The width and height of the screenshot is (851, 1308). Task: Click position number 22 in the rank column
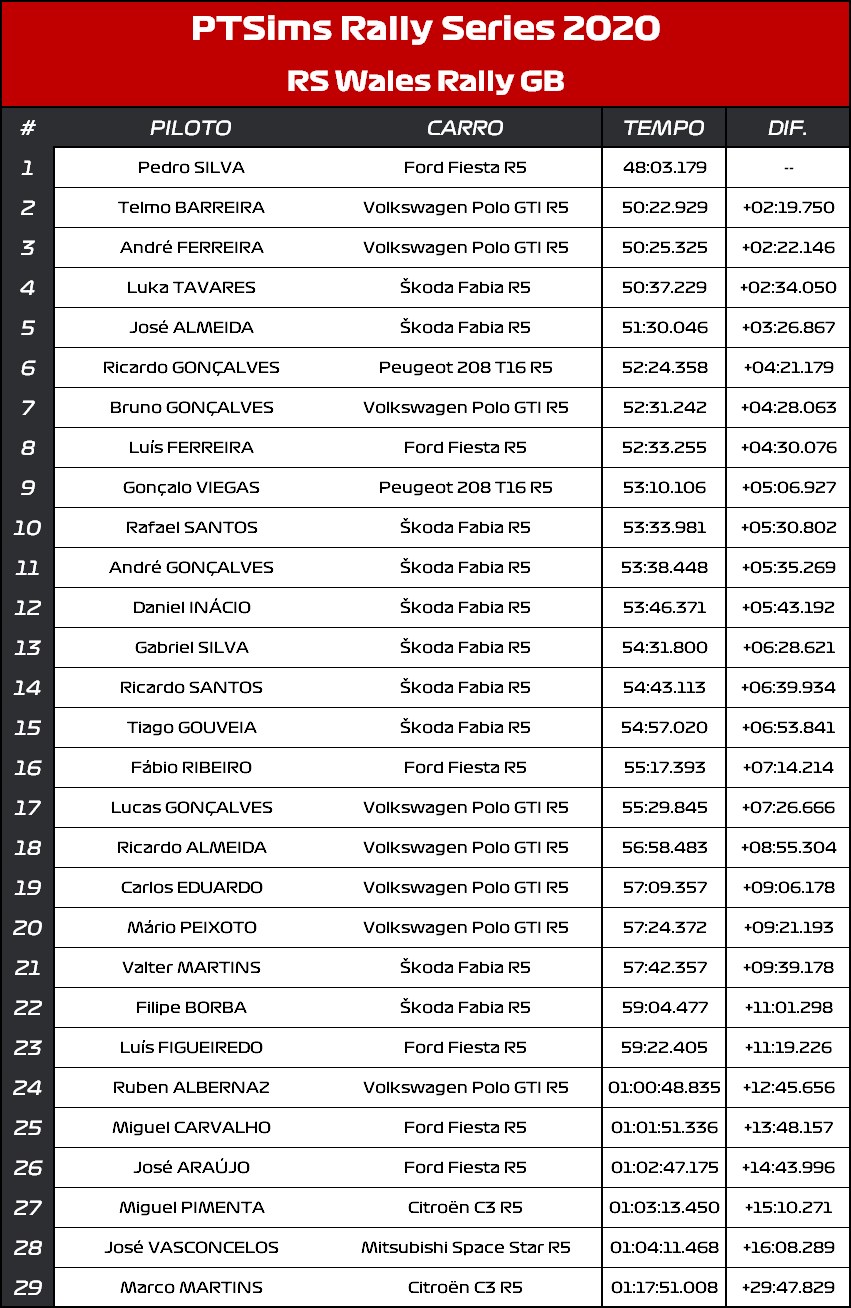point(27,1008)
